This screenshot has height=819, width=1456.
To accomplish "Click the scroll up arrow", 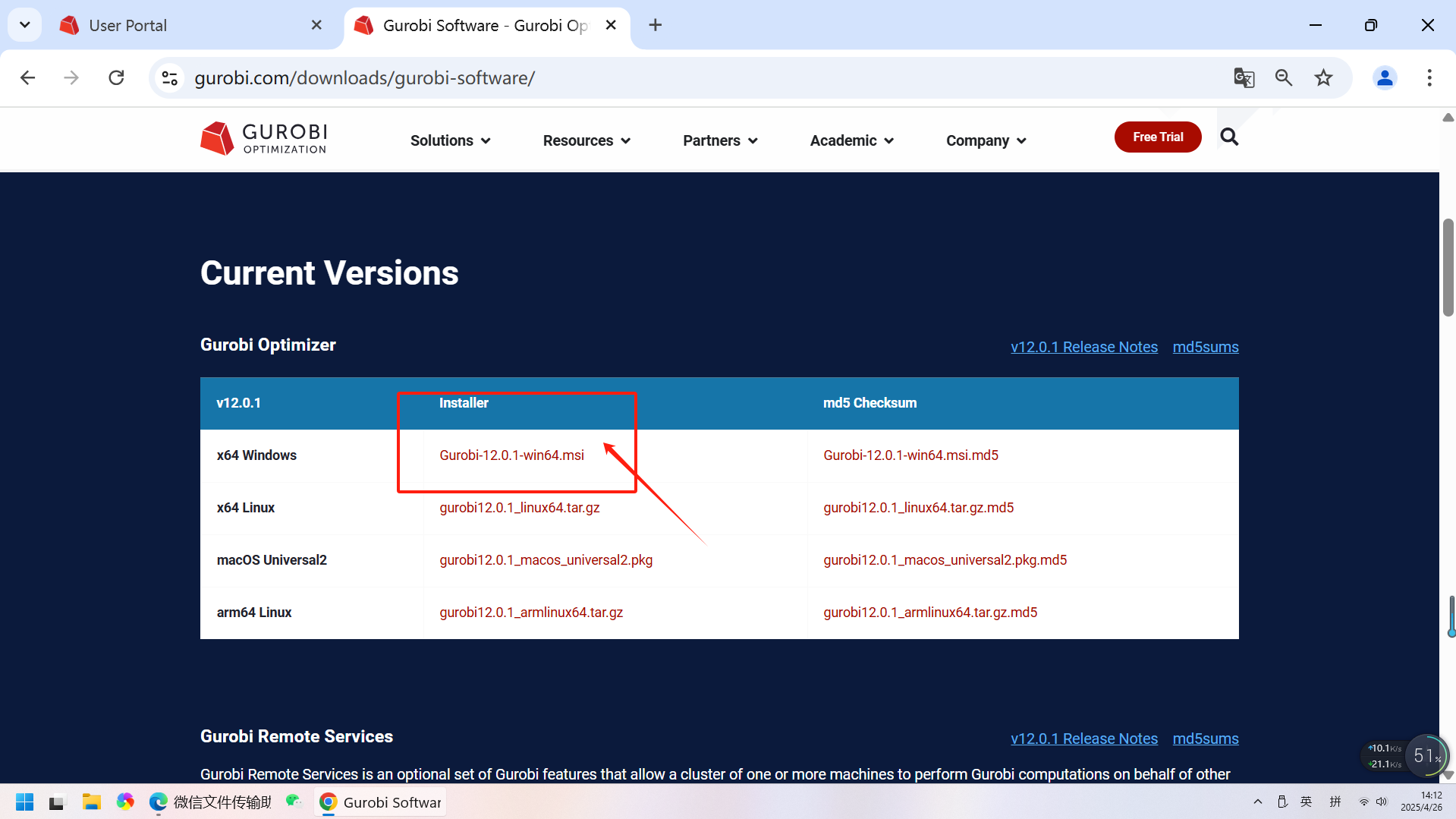I will 1448,117.
